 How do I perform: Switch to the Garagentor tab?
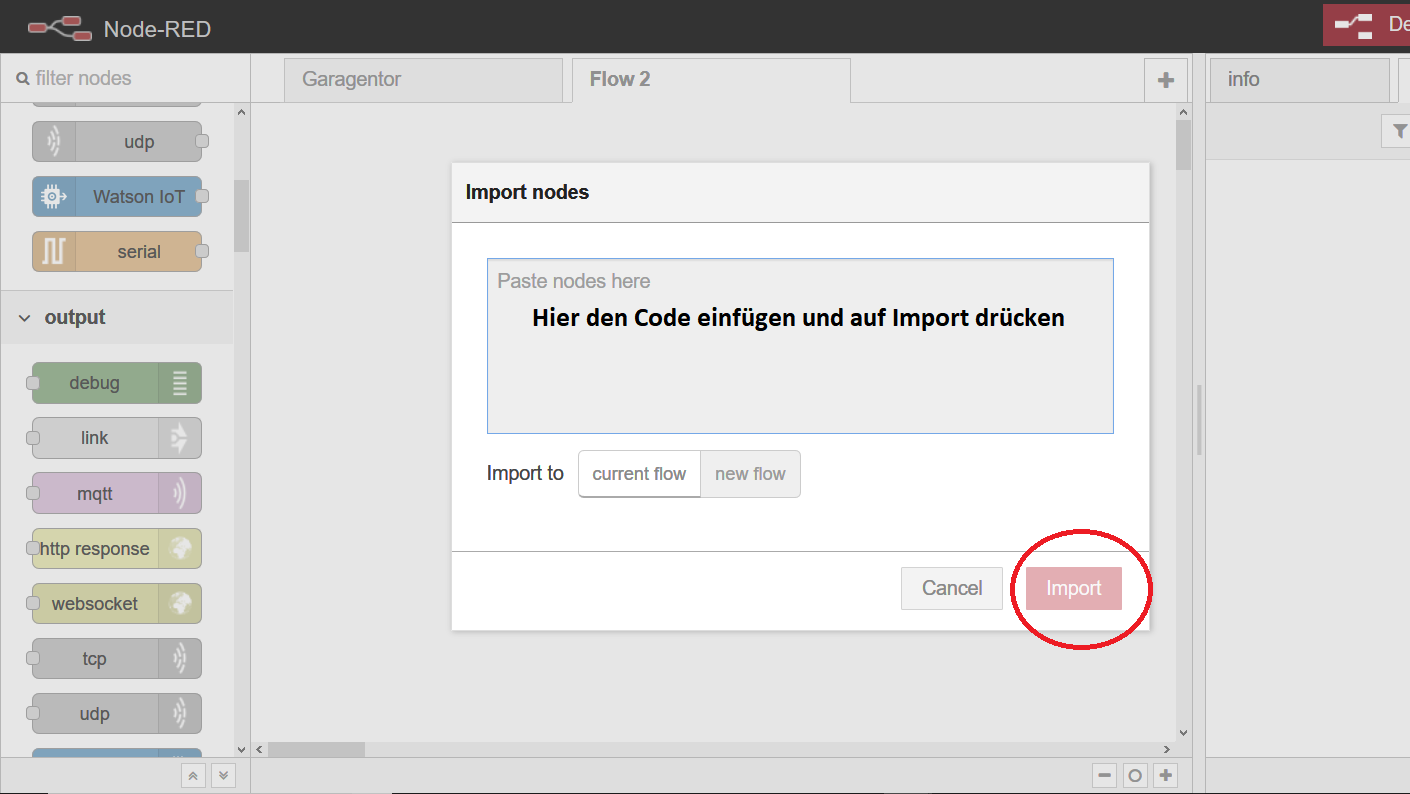point(422,80)
